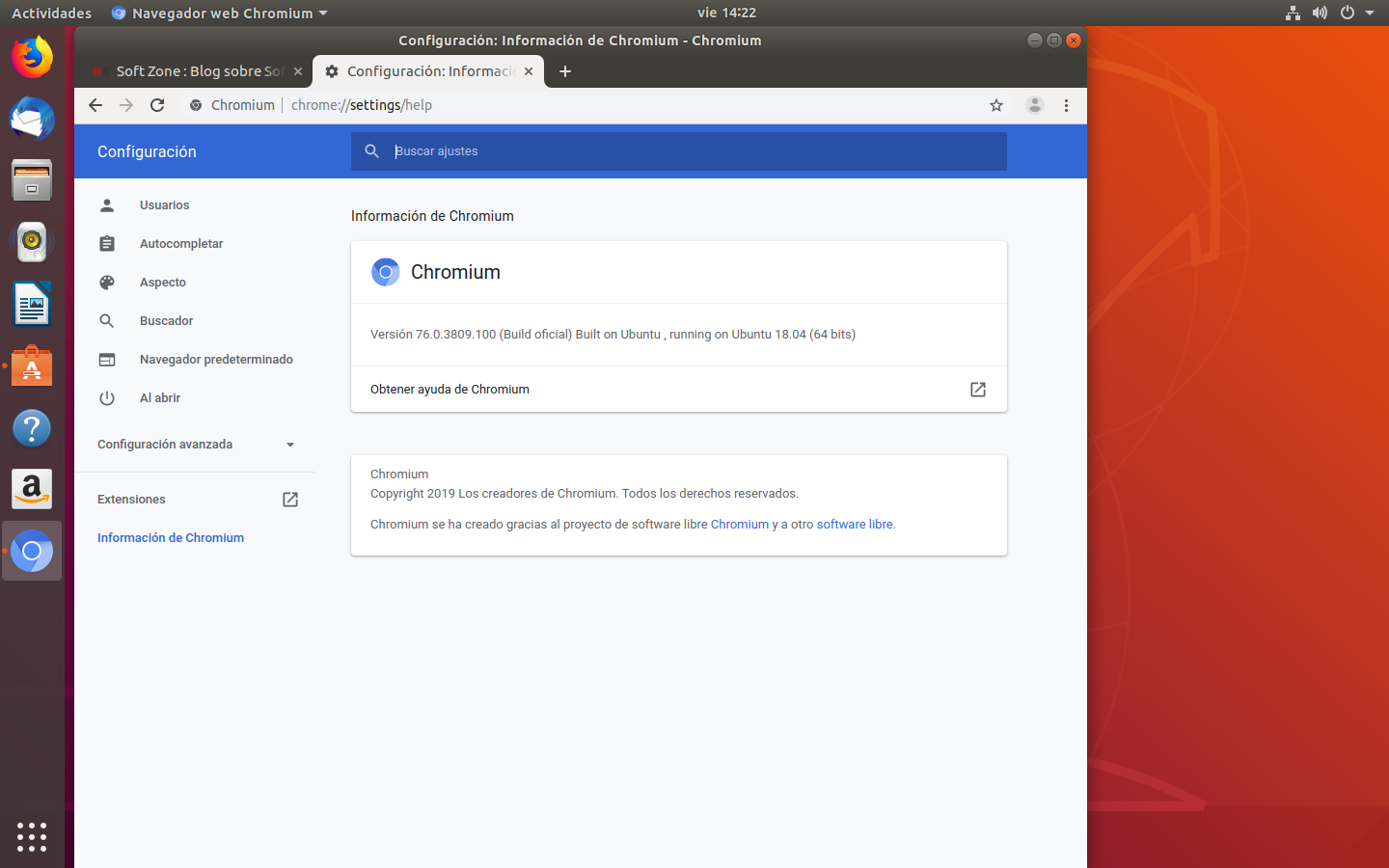1389x868 pixels.
Task: Open Ubuntu Software from the dock
Action: [32, 366]
